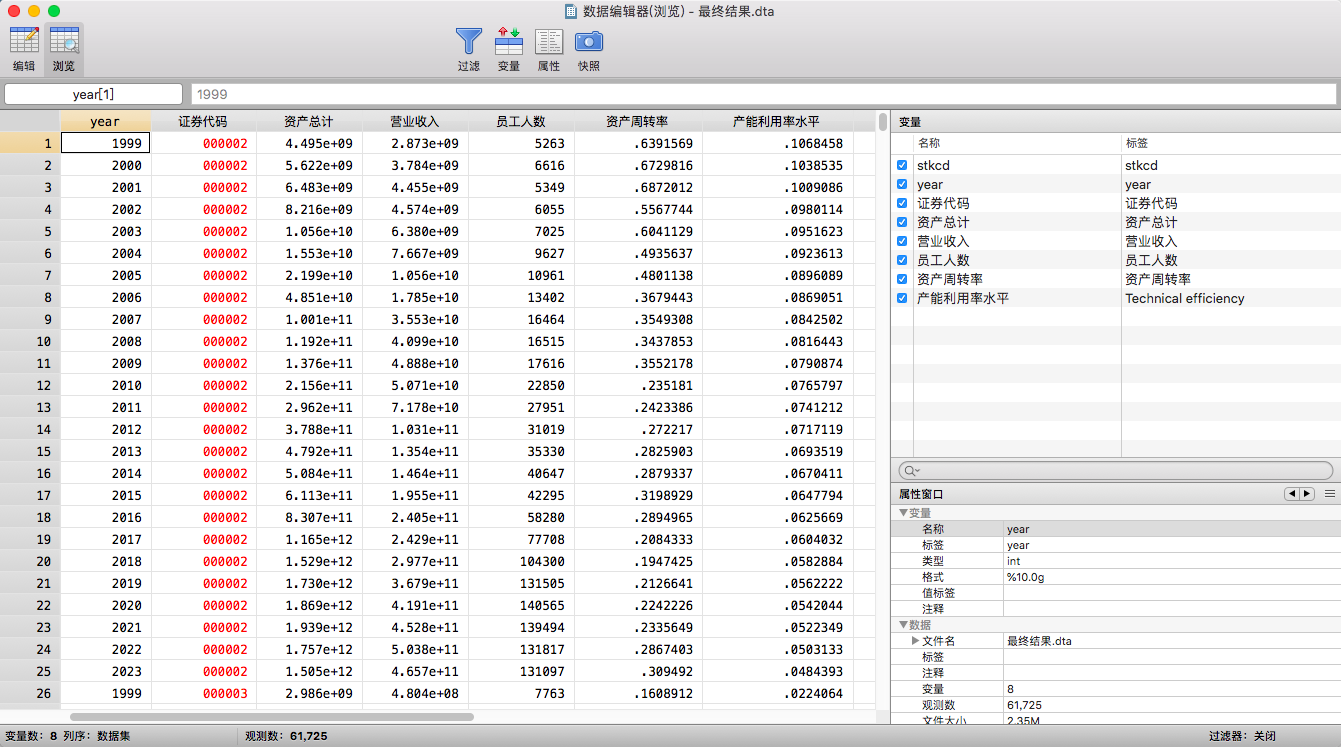Click previous variable arrow in properties window

[1292, 494]
